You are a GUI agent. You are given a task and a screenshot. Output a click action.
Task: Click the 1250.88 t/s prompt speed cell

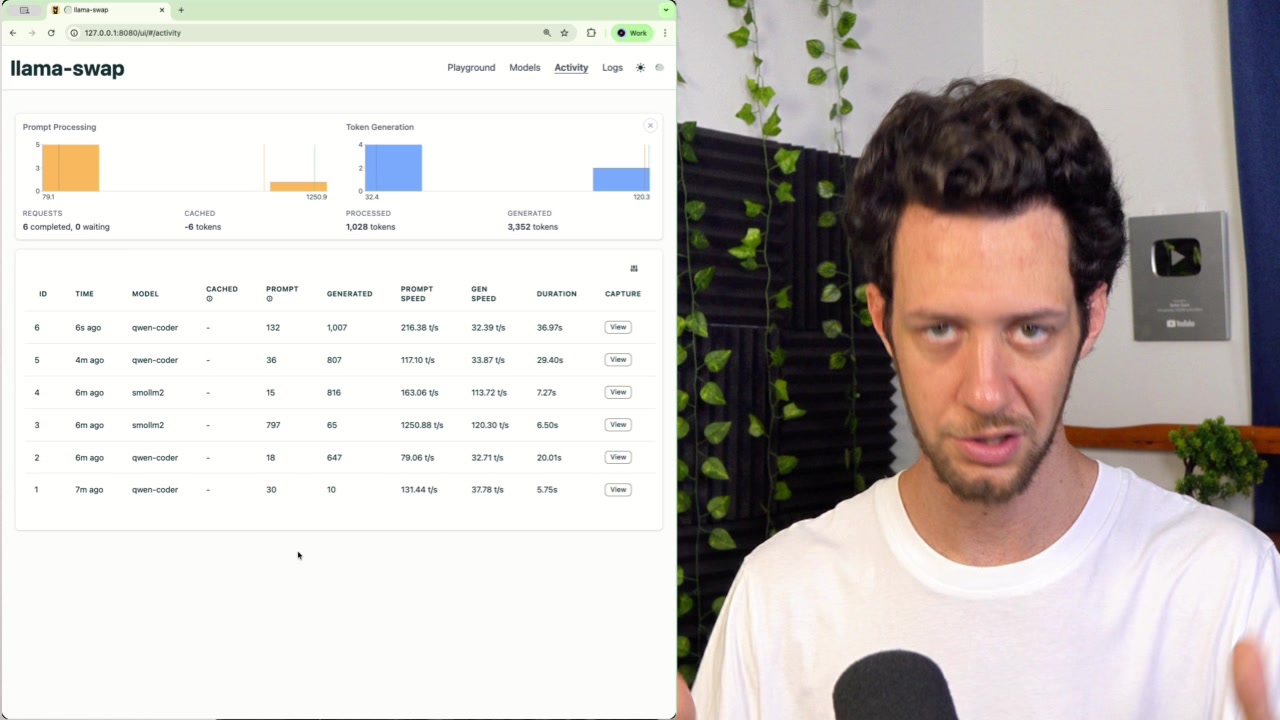click(422, 425)
